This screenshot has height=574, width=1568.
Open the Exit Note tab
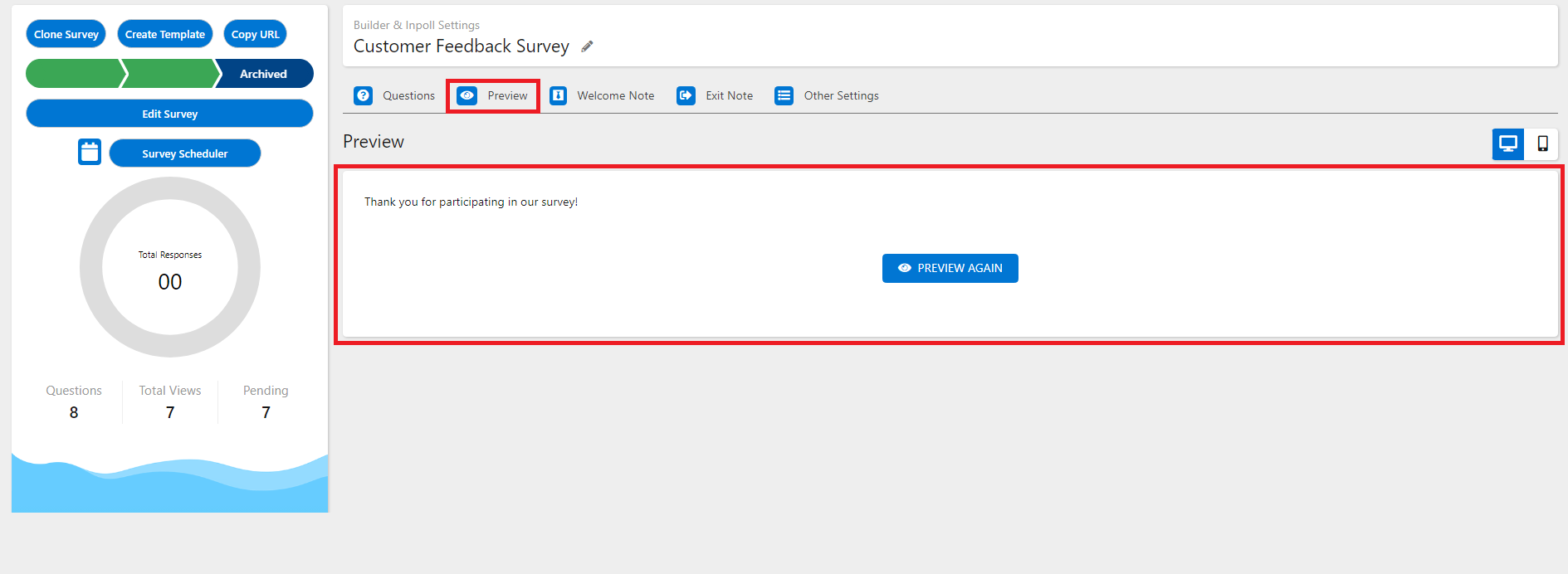[716, 95]
